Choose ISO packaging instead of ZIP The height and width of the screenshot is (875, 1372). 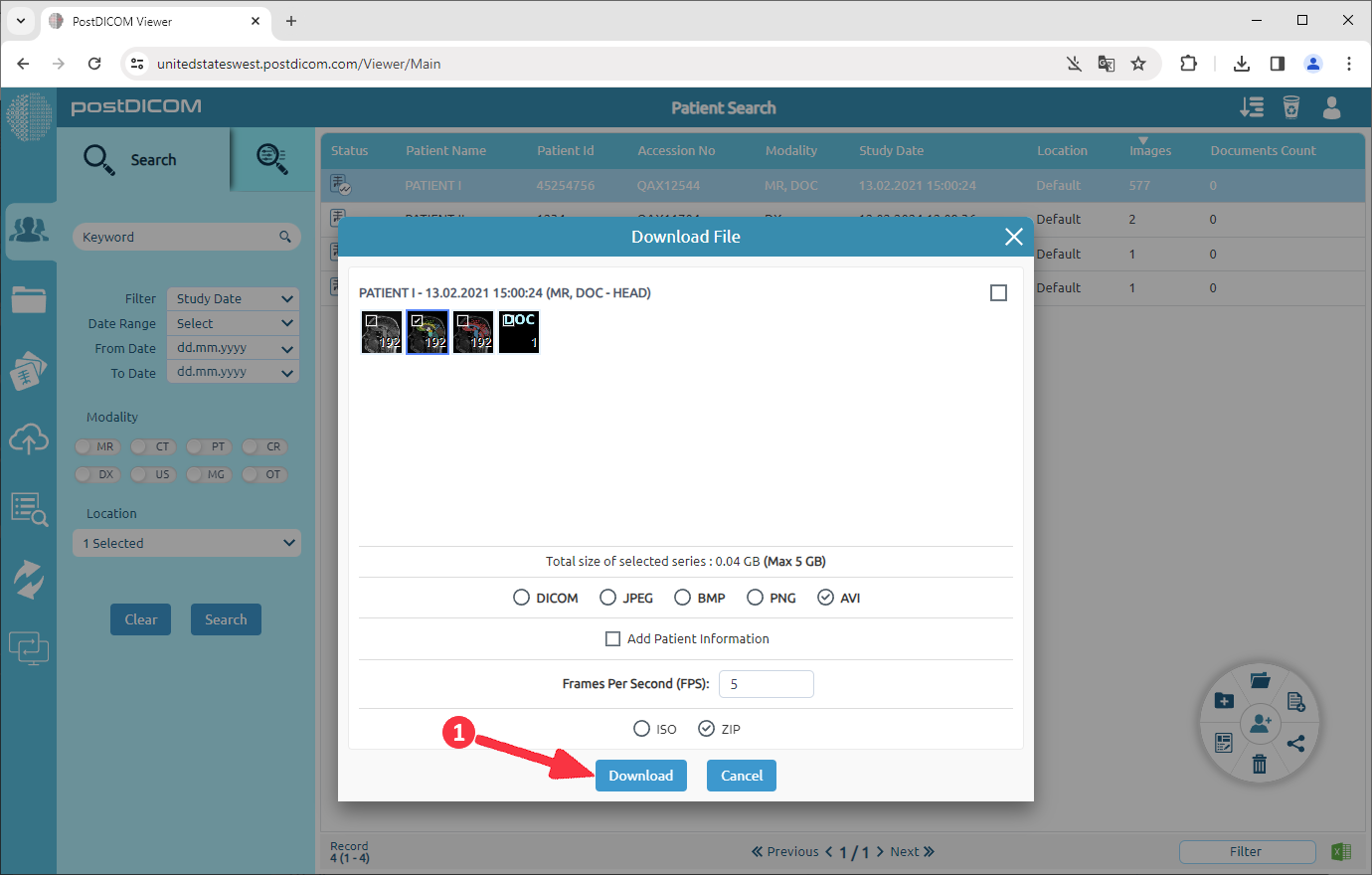pos(642,728)
